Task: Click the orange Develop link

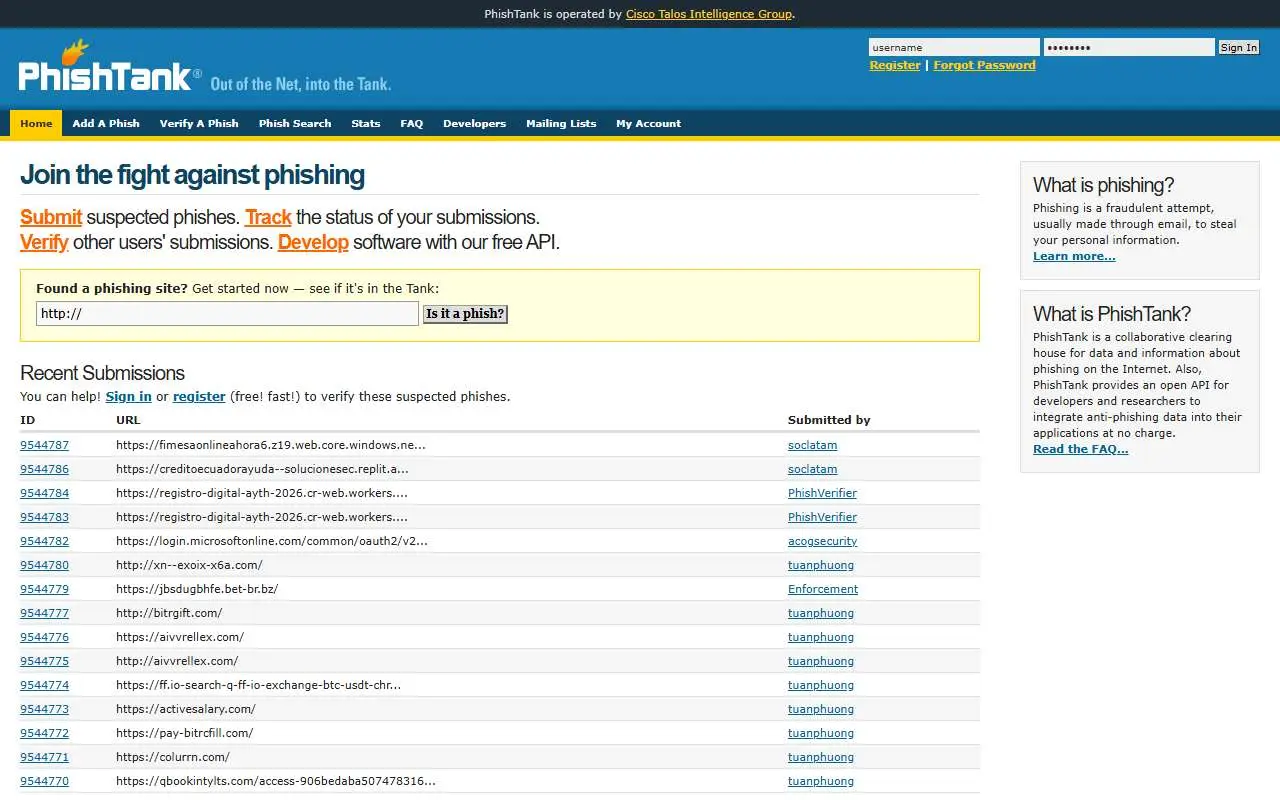Action: point(313,242)
